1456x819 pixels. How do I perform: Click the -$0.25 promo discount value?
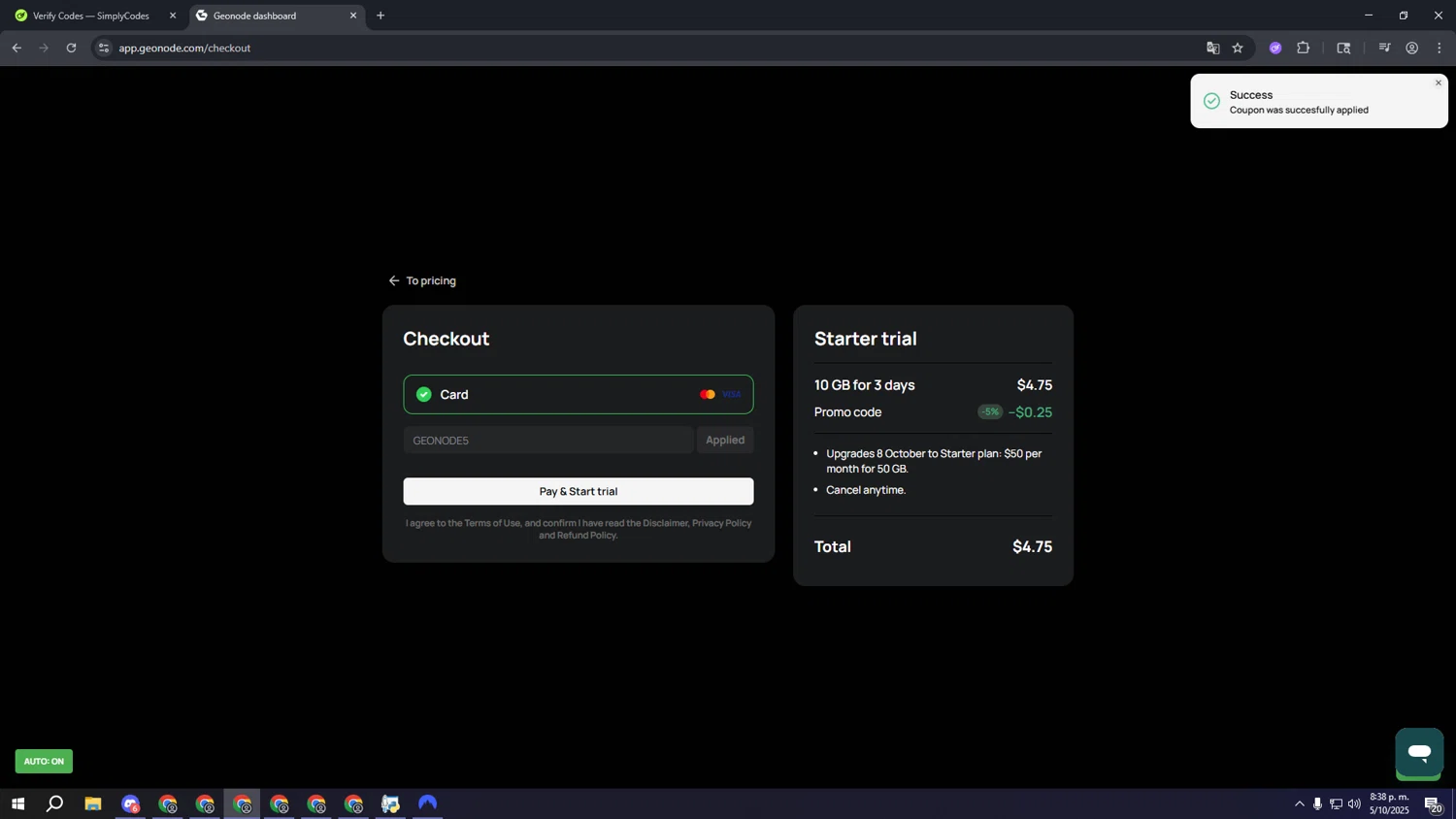[1030, 412]
